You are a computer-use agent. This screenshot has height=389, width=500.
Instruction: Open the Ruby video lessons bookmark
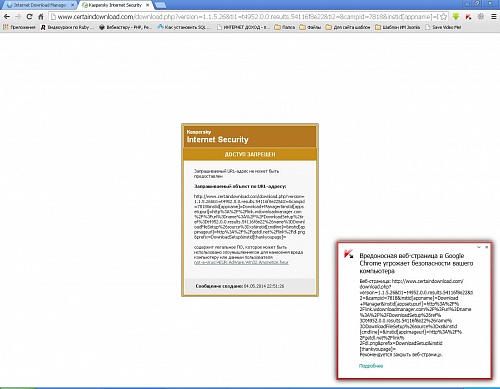point(67,27)
